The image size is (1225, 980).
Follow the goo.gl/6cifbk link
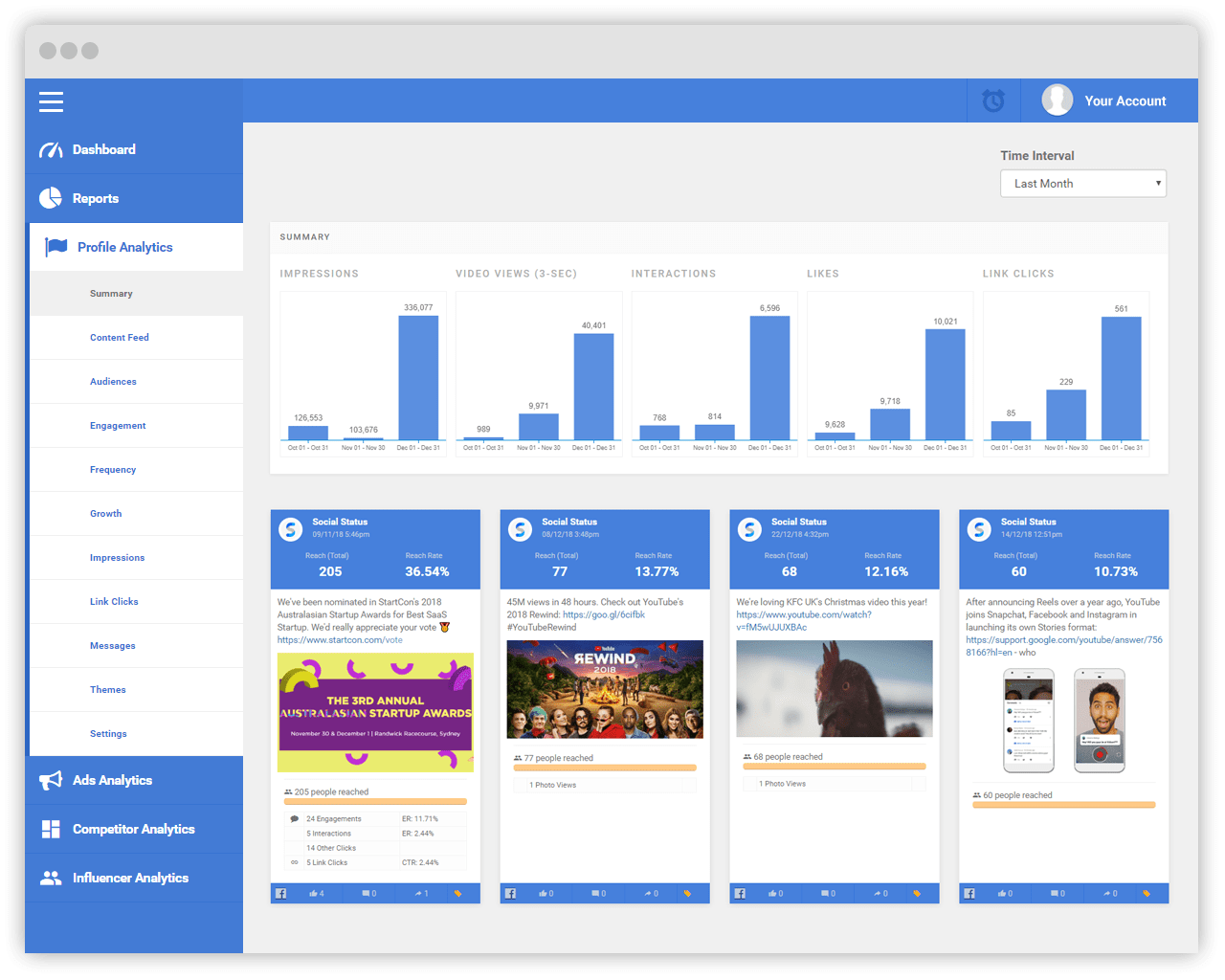(x=604, y=615)
